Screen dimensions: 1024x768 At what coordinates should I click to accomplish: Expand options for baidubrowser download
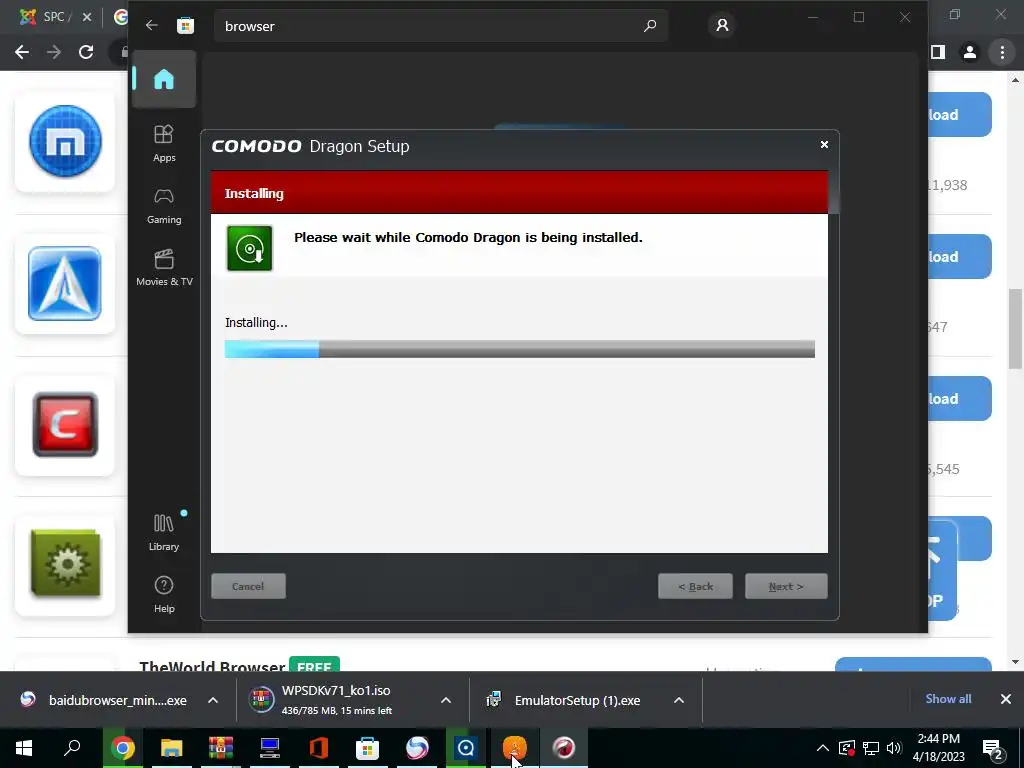(x=213, y=700)
